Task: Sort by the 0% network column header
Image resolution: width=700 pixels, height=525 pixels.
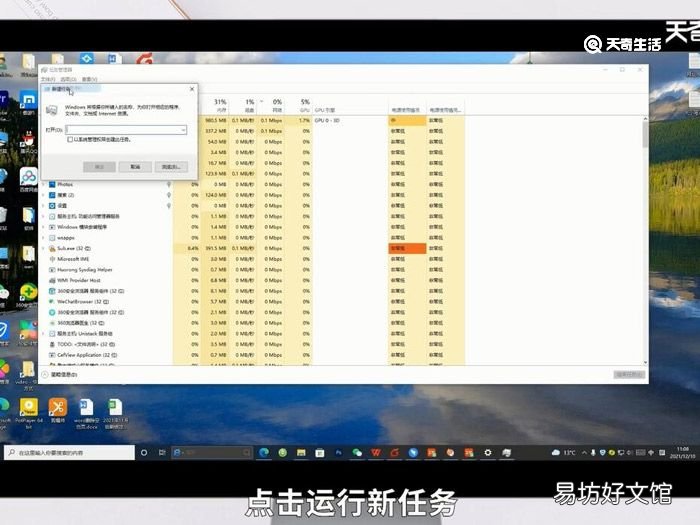Action: pos(271,105)
